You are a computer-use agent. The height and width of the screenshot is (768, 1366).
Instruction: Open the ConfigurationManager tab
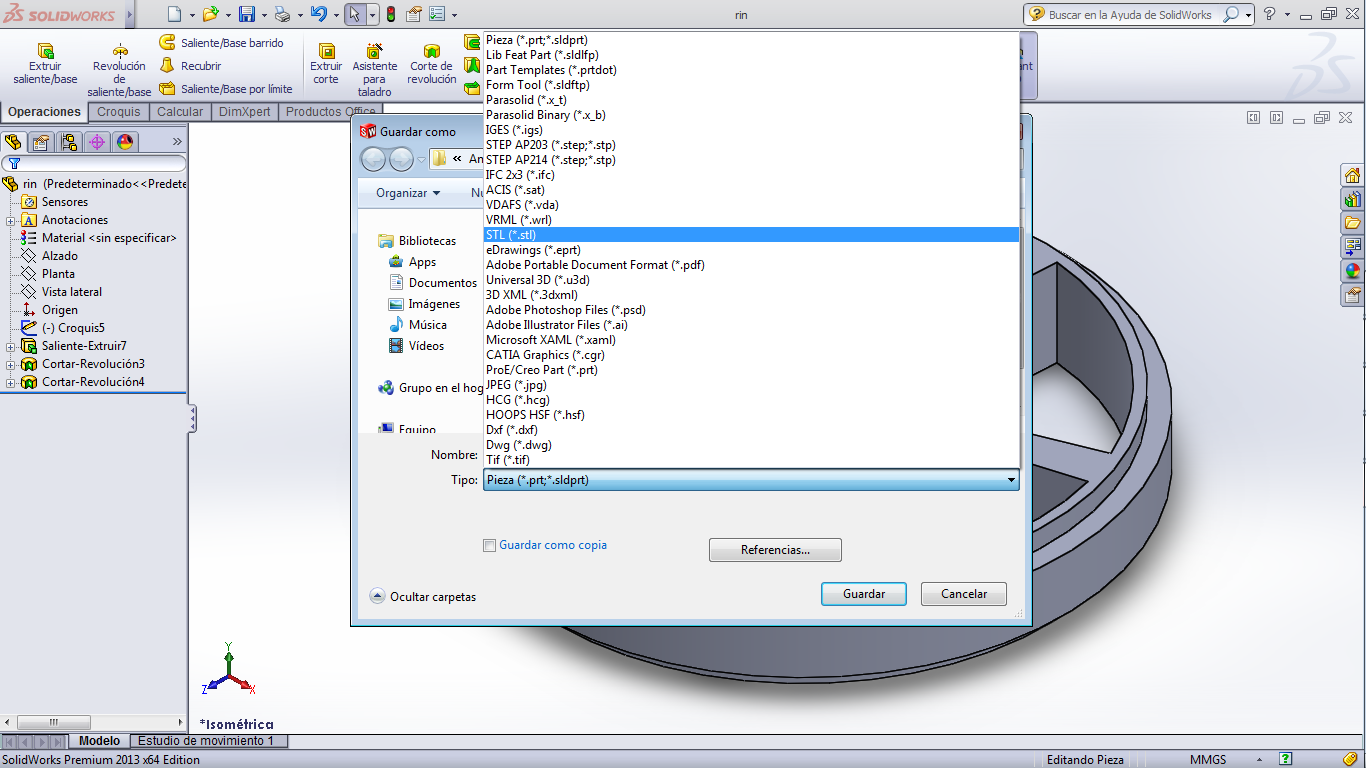[x=69, y=142]
